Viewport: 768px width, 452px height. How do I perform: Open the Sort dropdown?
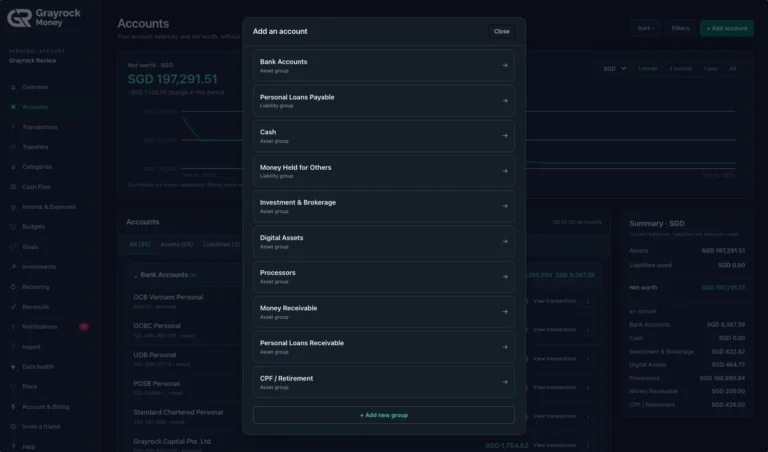pos(646,28)
